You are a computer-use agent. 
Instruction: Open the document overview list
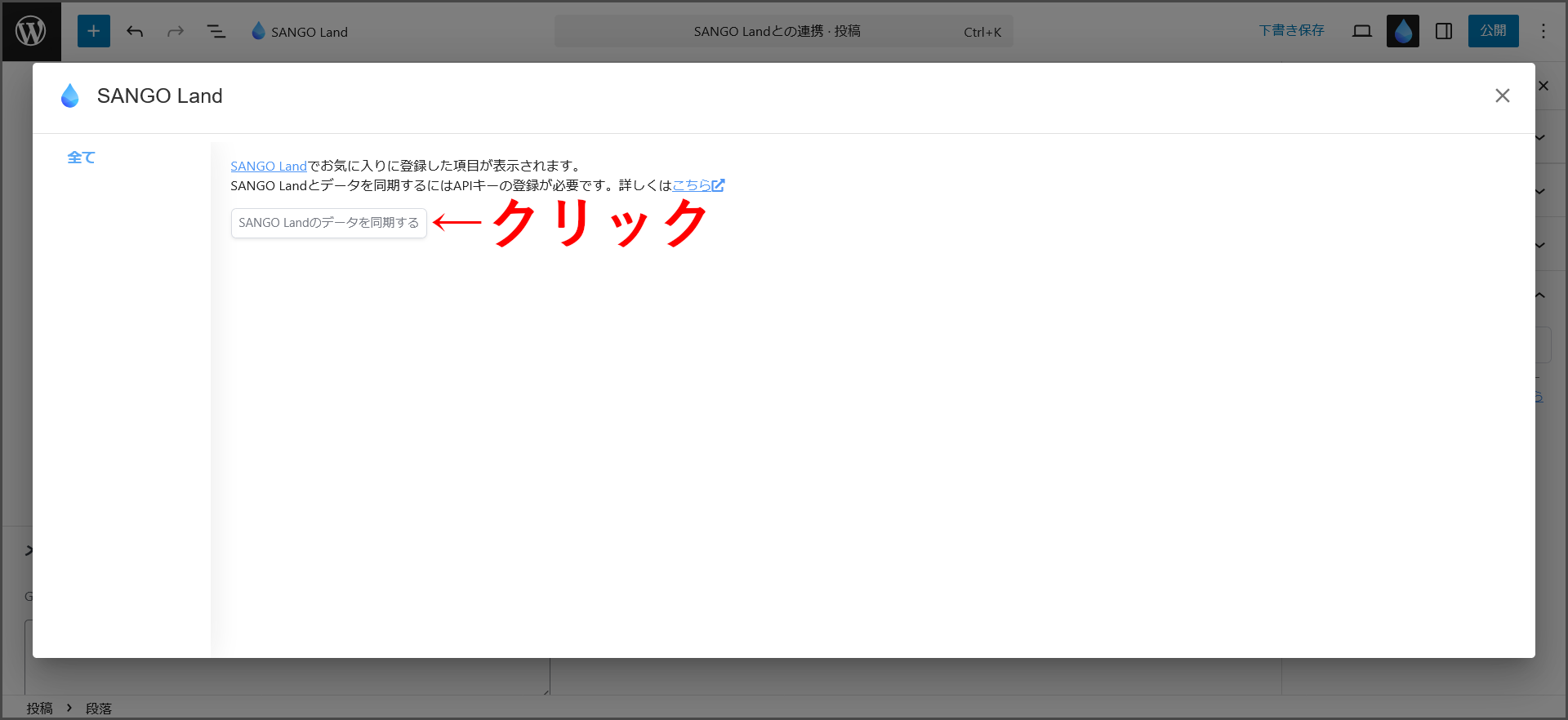pyautogui.click(x=216, y=31)
